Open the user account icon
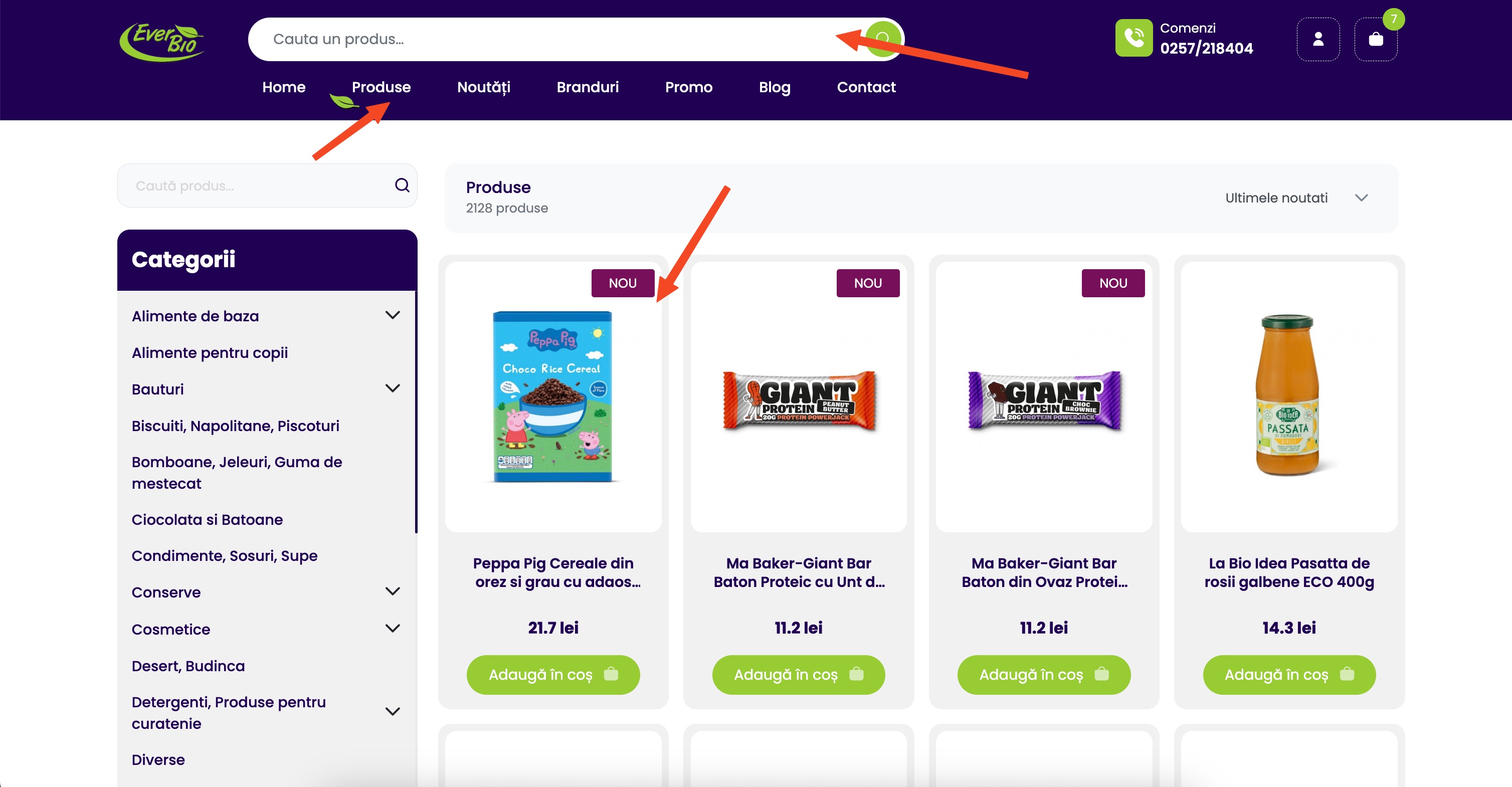Viewport: 1512px width, 787px height. pos(1317,39)
